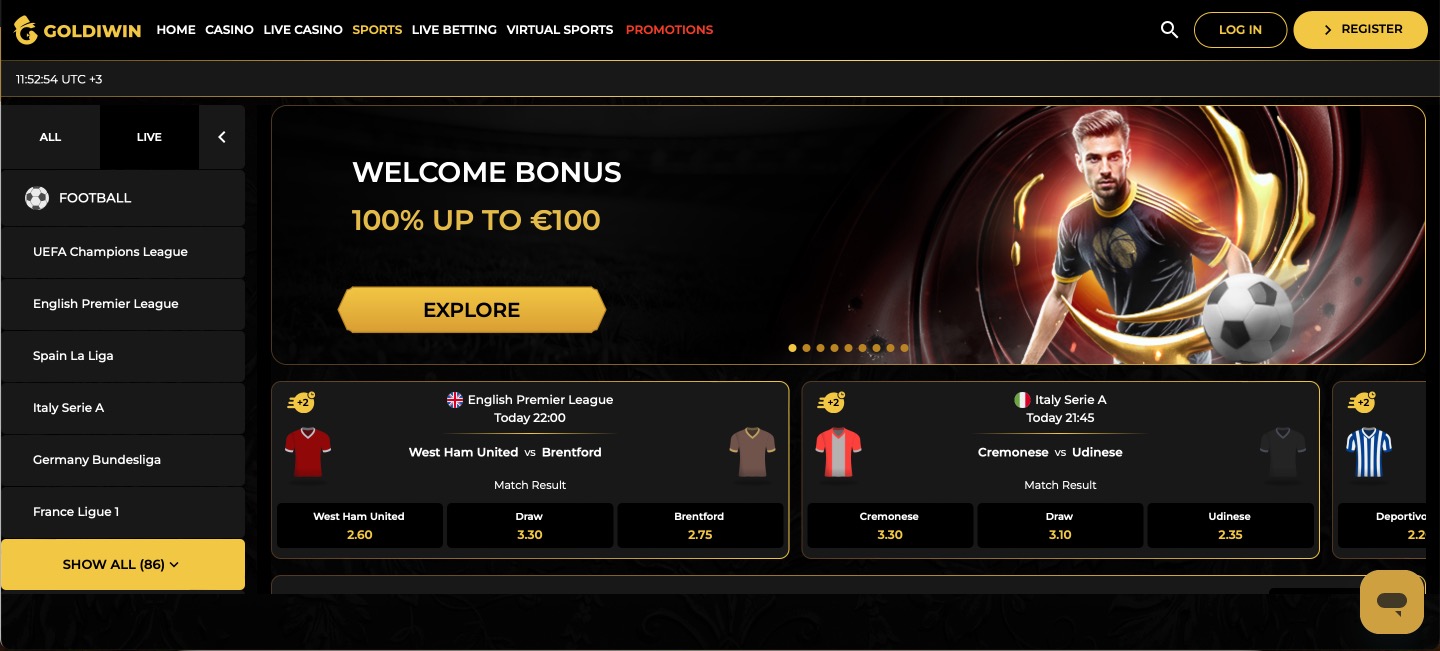Screen dimensions: 1440x651
Task: Open the search magnifier icon
Action: [1169, 30]
